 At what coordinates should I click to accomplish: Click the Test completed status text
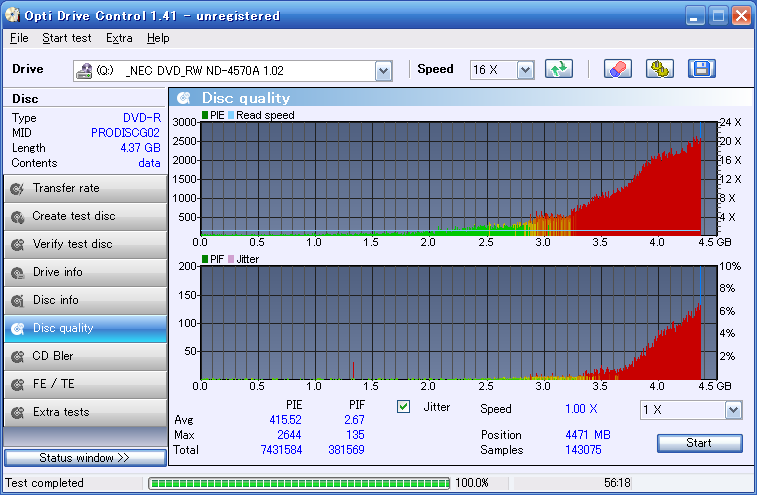pos(44,483)
